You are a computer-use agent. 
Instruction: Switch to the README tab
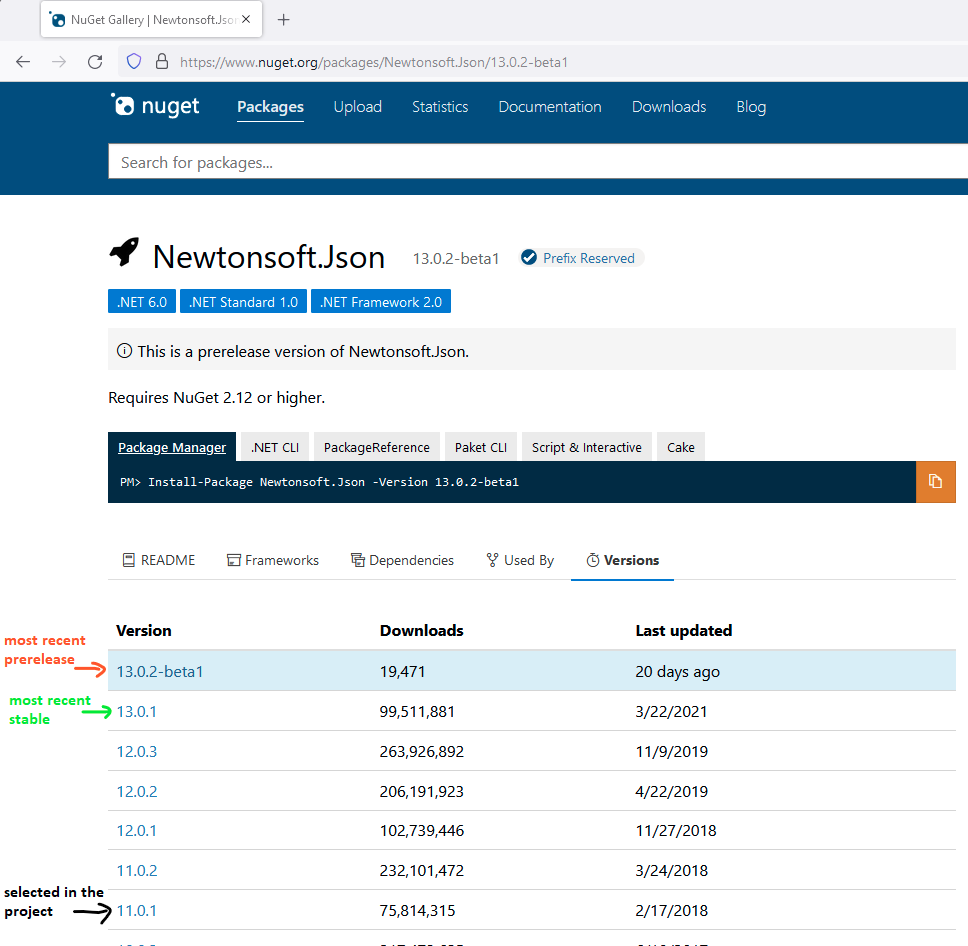point(159,560)
